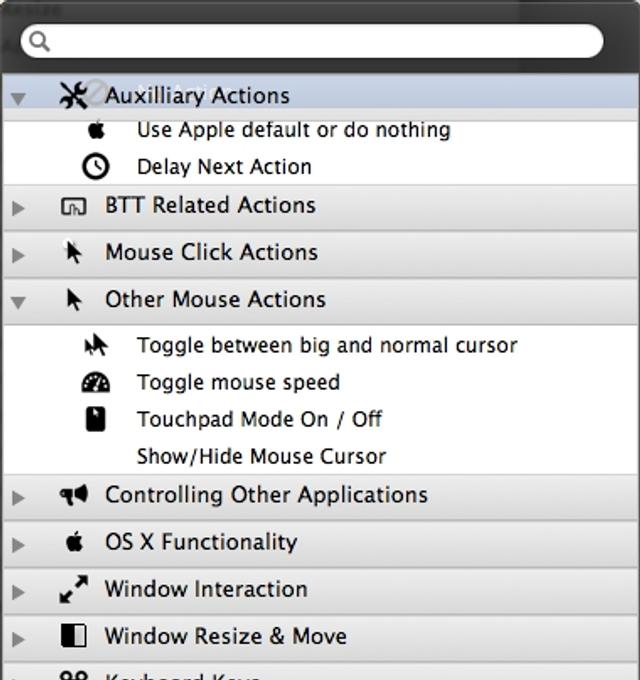Click the cursor icon beside Mouse Click Actions
Viewport: 640px width, 680px height.
[x=73, y=252]
